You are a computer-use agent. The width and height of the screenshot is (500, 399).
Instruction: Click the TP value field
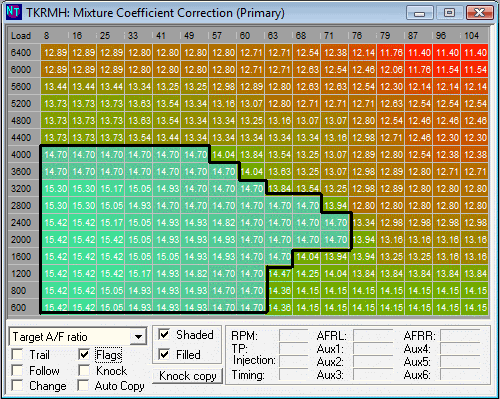pos(293,348)
